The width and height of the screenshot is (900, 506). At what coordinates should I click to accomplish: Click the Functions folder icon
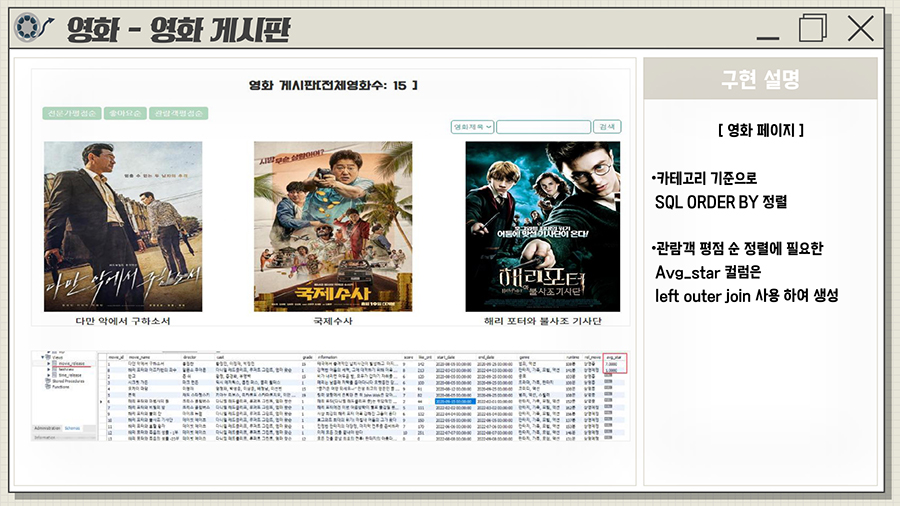point(48,387)
